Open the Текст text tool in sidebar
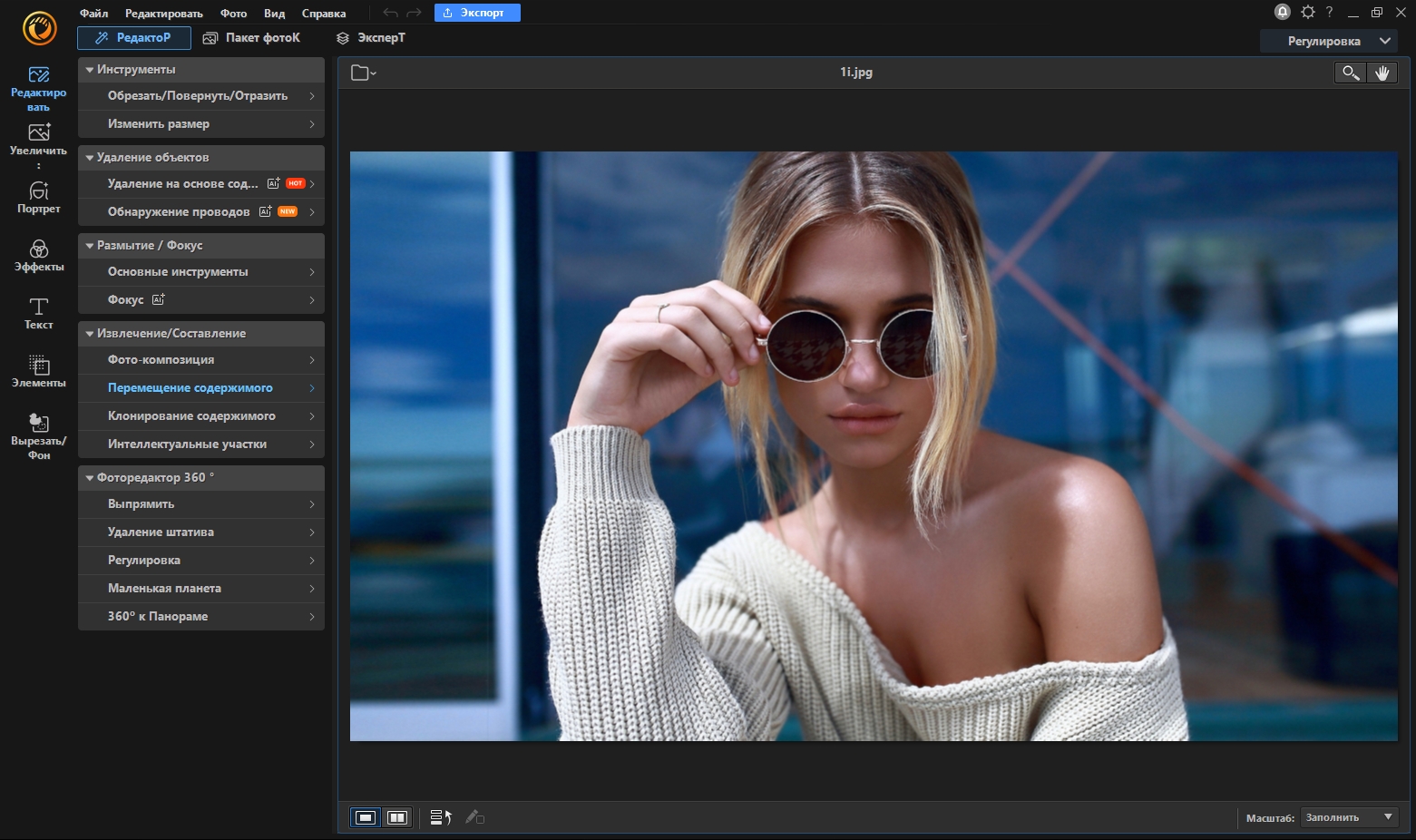1416x840 pixels. (38, 313)
